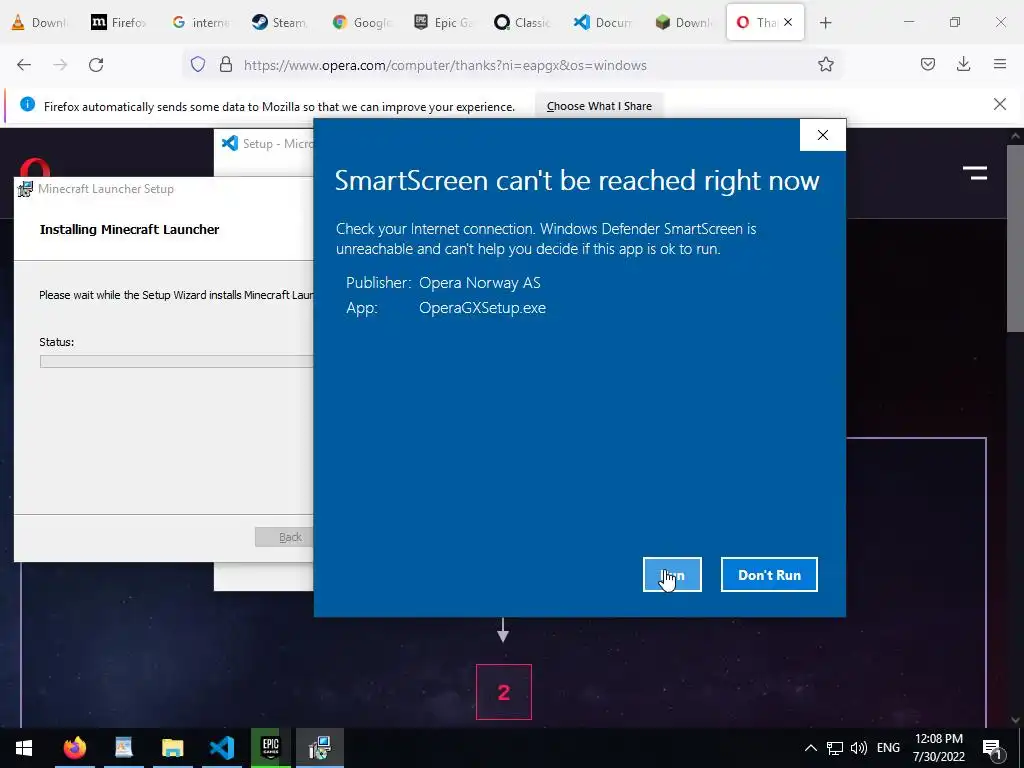1024x768 pixels.
Task: Switch to the Google Chrome tab
Action: [362, 23]
